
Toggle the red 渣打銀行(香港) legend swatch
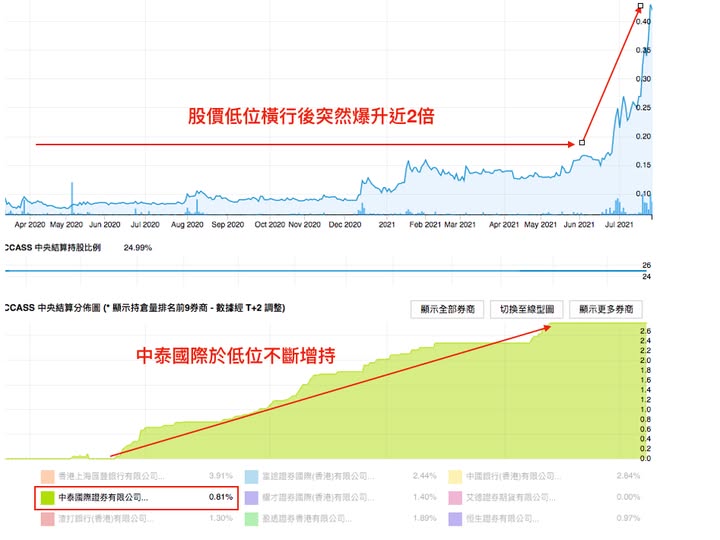pos(48,519)
